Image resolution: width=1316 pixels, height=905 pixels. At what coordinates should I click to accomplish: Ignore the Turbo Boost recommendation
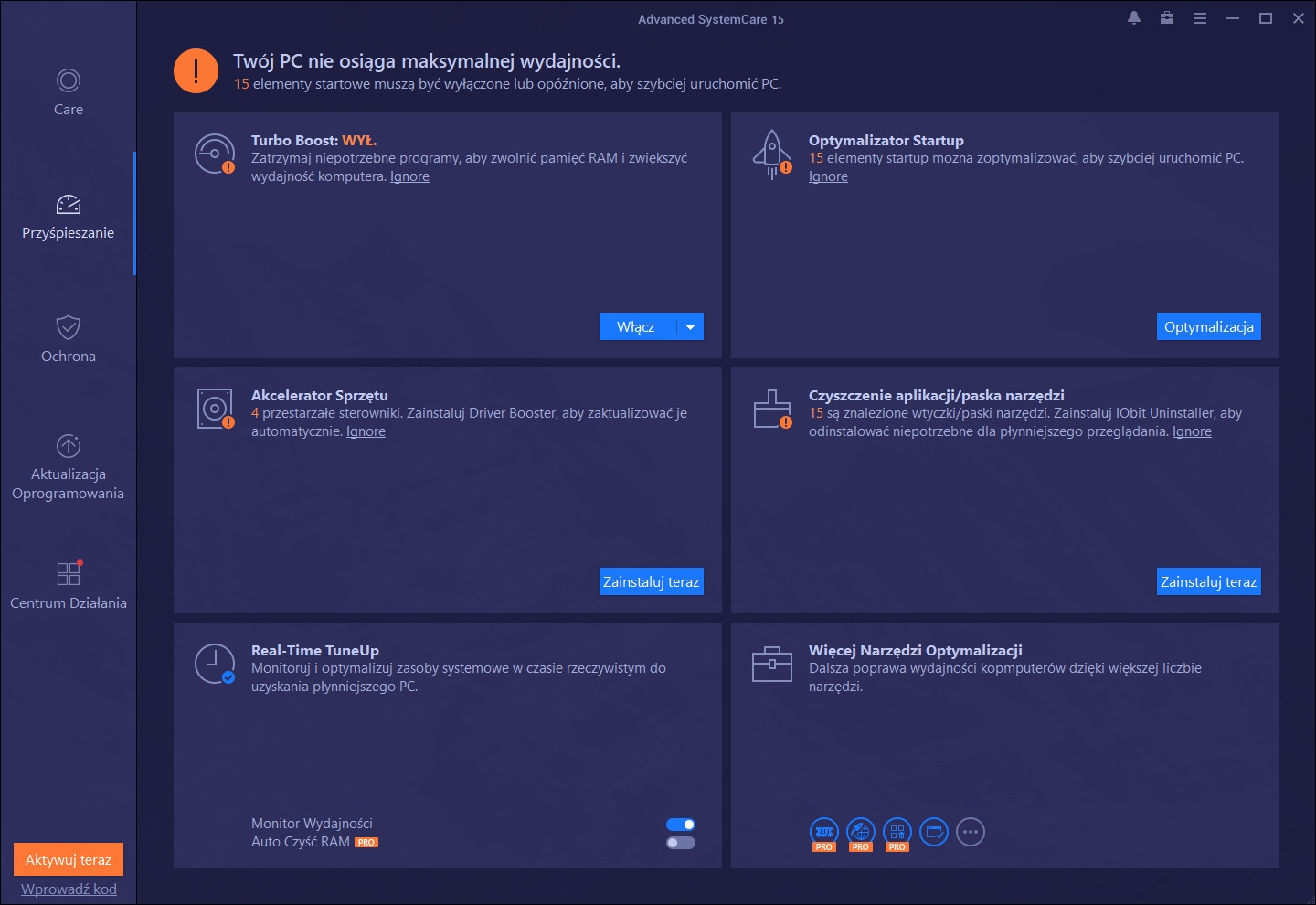[x=409, y=176]
